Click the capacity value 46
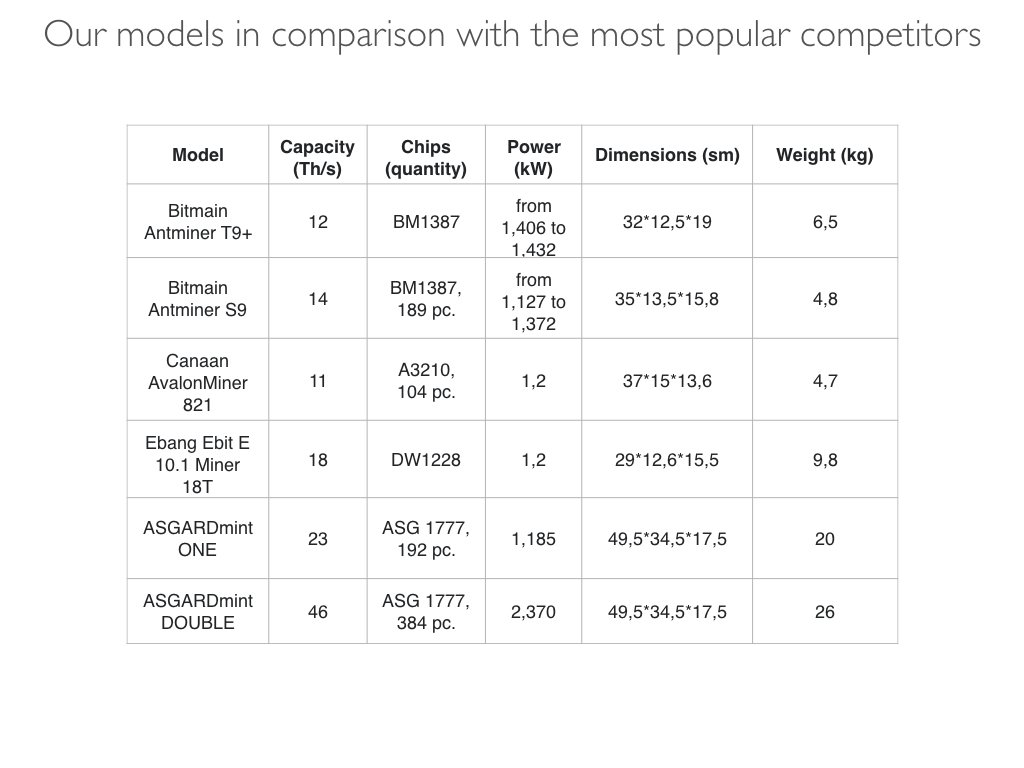Image resolution: width=1024 pixels, height=768 pixels. point(317,611)
